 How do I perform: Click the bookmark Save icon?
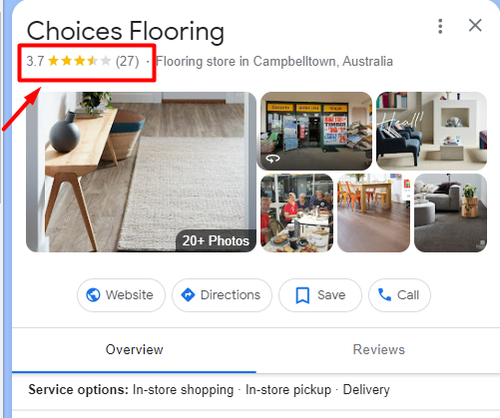click(303, 295)
